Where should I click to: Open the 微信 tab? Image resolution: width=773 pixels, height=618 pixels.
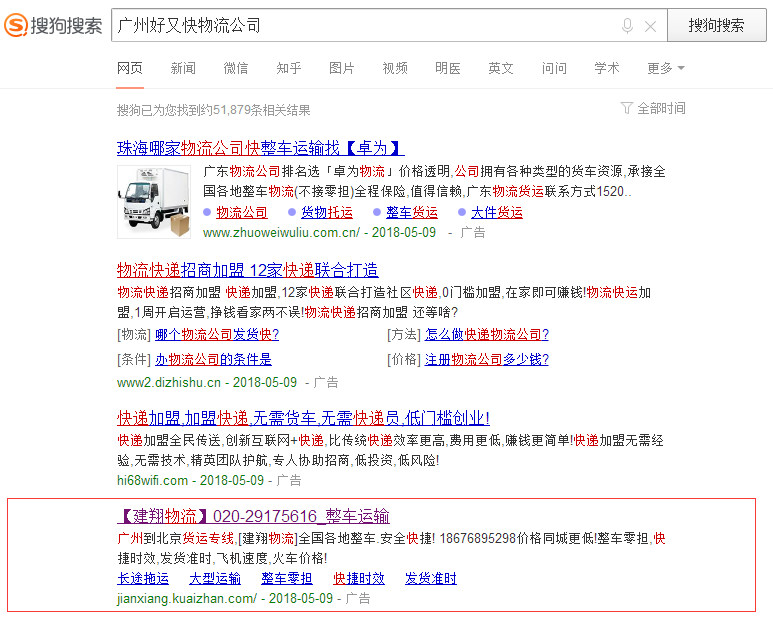pyautogui.click(x=236, y=68)
